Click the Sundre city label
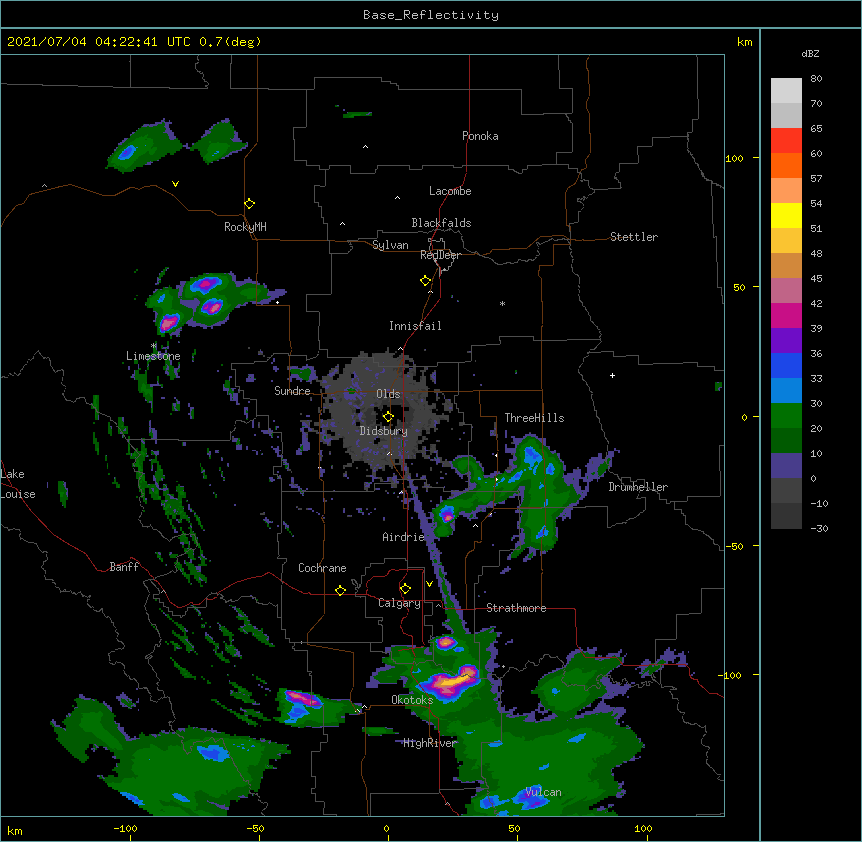 click(x=292, y=391)
